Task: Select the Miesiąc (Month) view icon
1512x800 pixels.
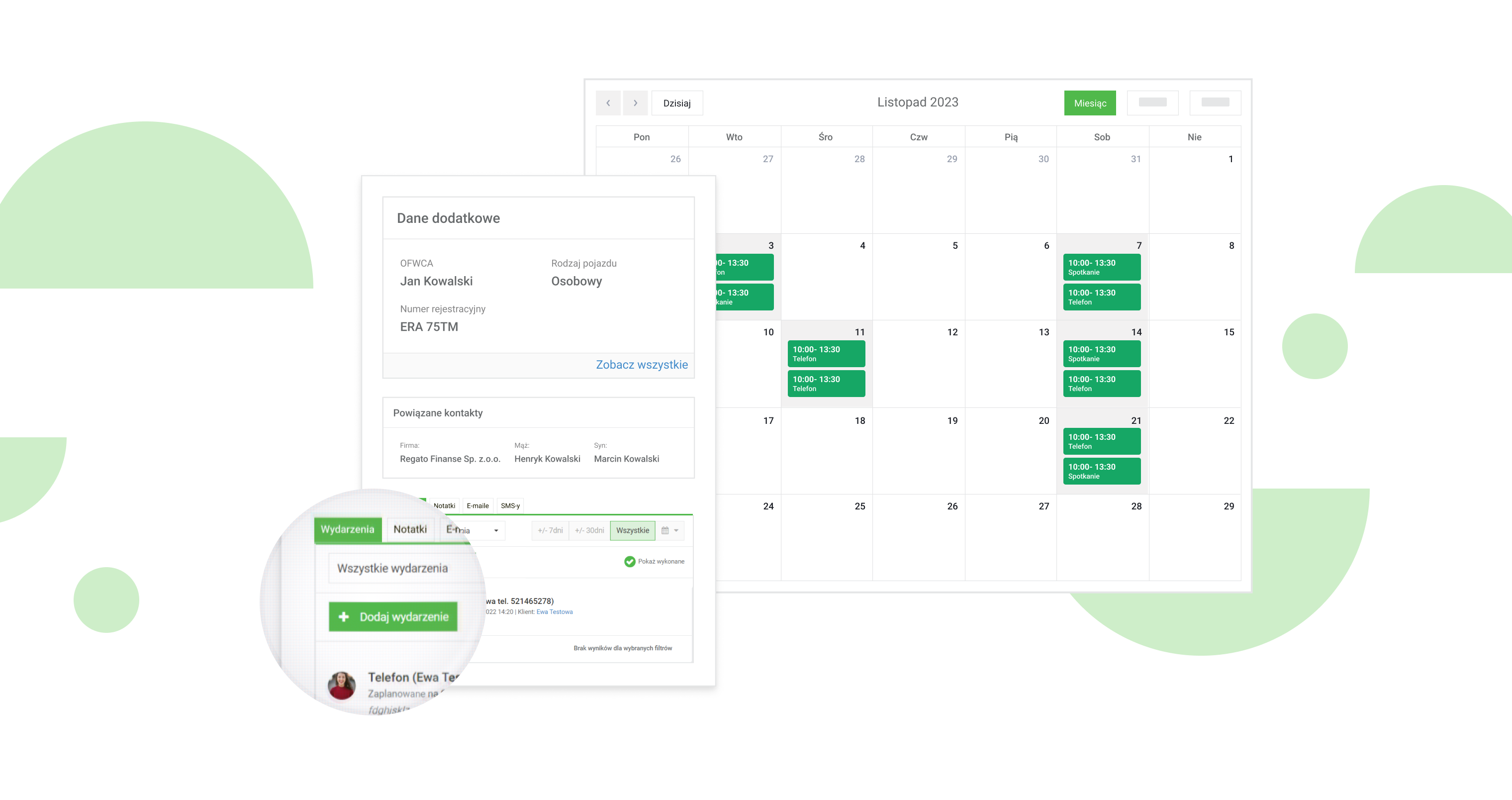Action: coord(1090,102)
